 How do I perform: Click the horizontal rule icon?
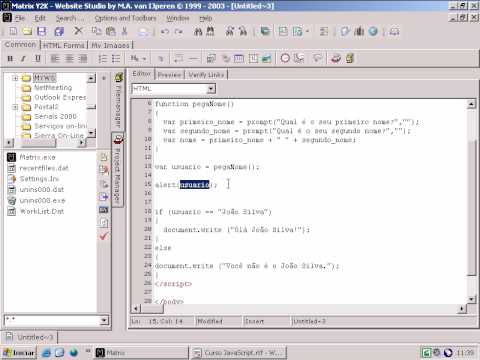click(x=193, y=59)
